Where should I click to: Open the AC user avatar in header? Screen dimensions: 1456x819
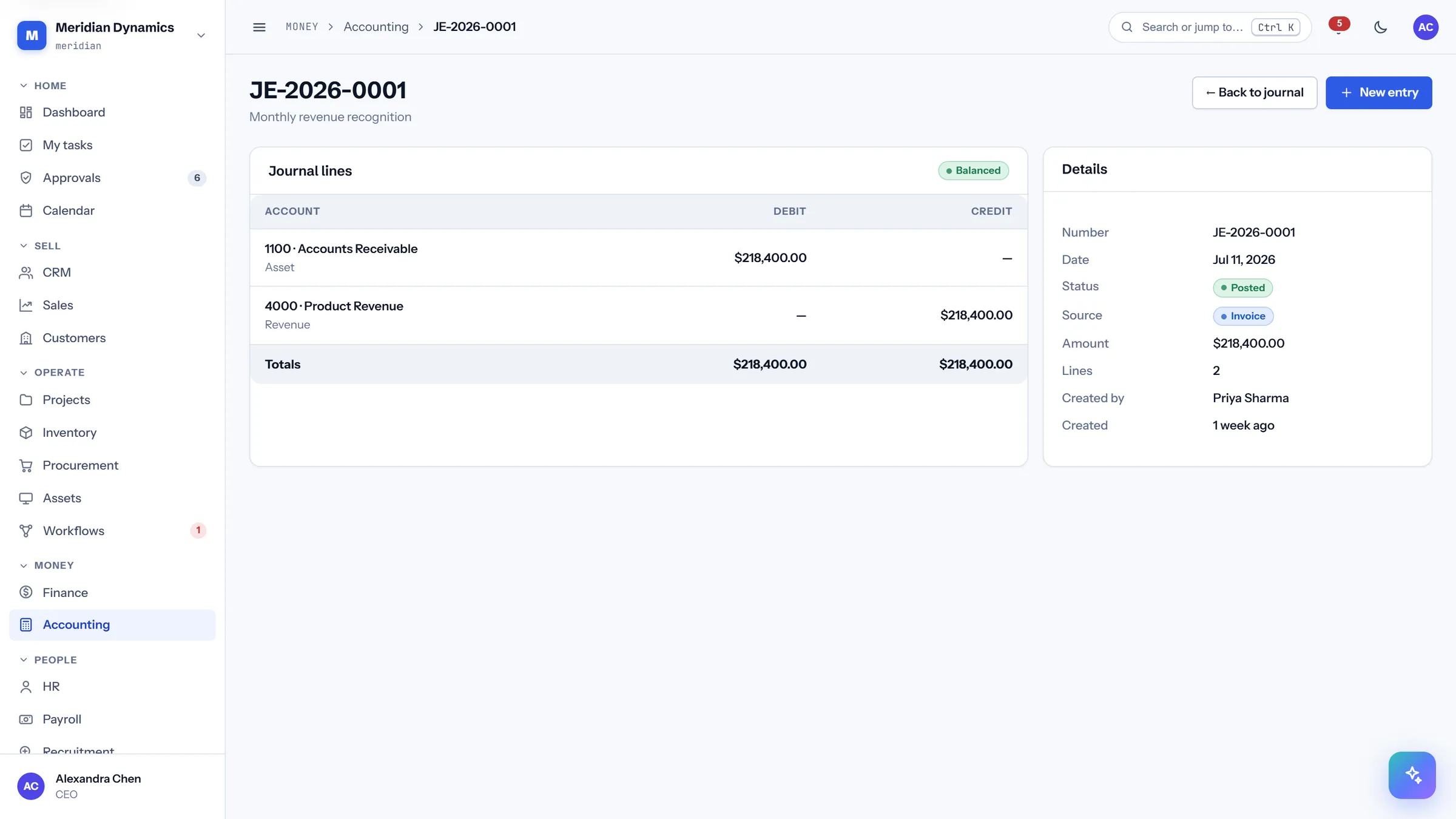[1426, 27]
